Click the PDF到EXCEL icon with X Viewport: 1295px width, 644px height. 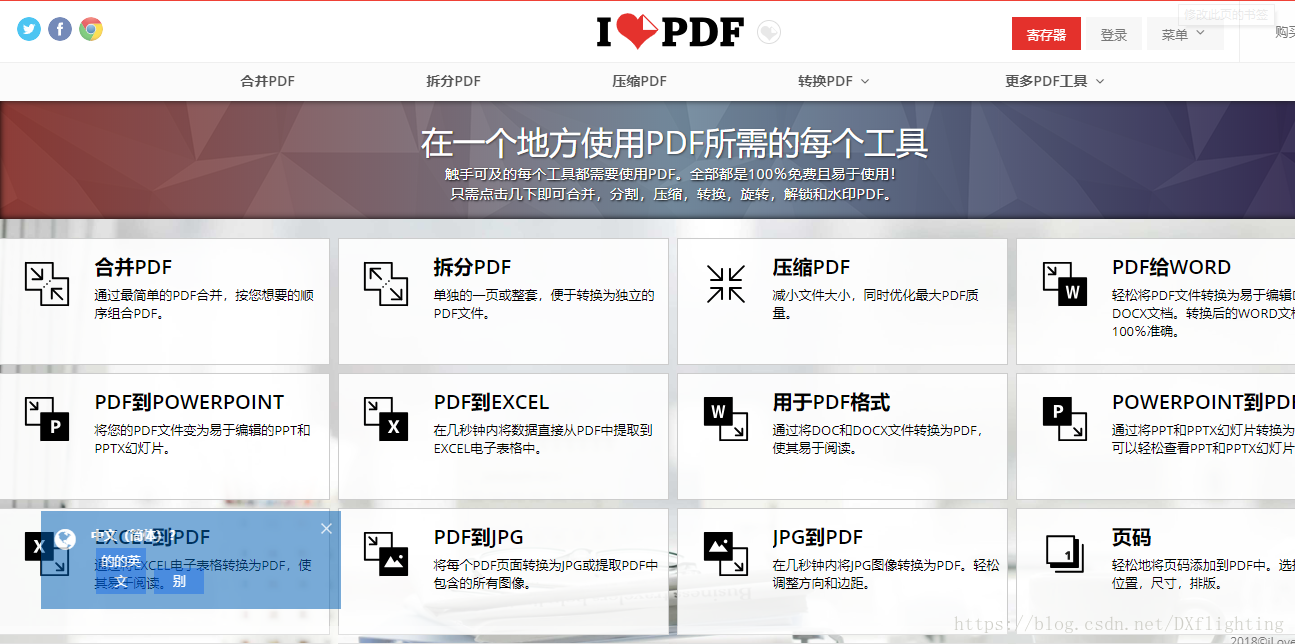386,418
